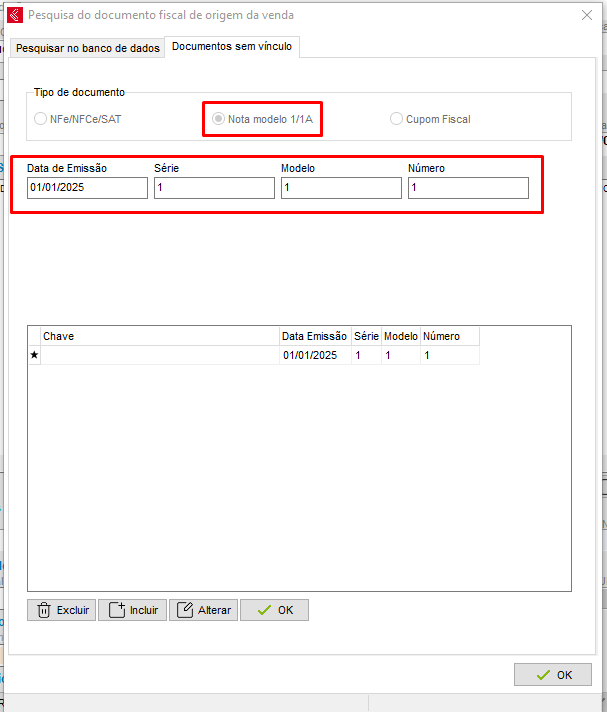607x712 pixels.
Task: Click the Modelo input box
Action: coord(341,188)
